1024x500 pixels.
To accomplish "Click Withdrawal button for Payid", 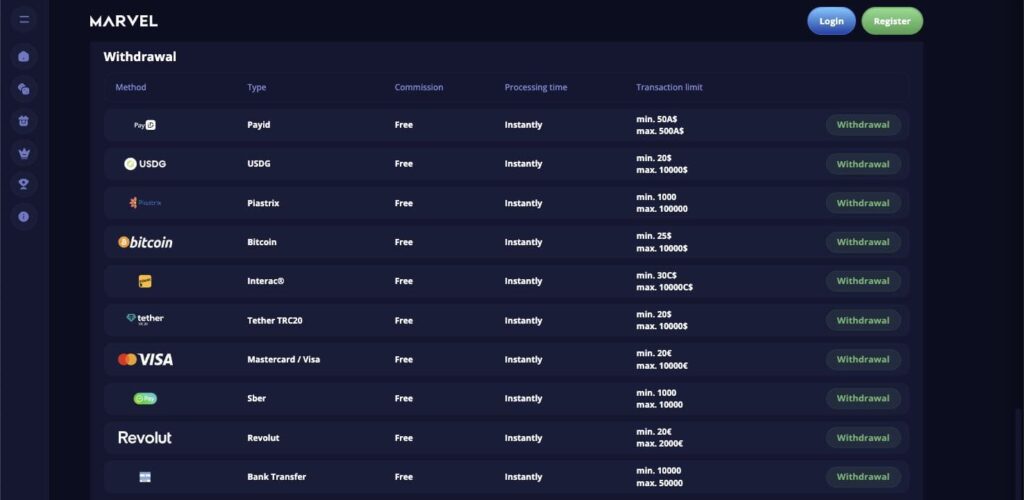I will pos(862,125).
